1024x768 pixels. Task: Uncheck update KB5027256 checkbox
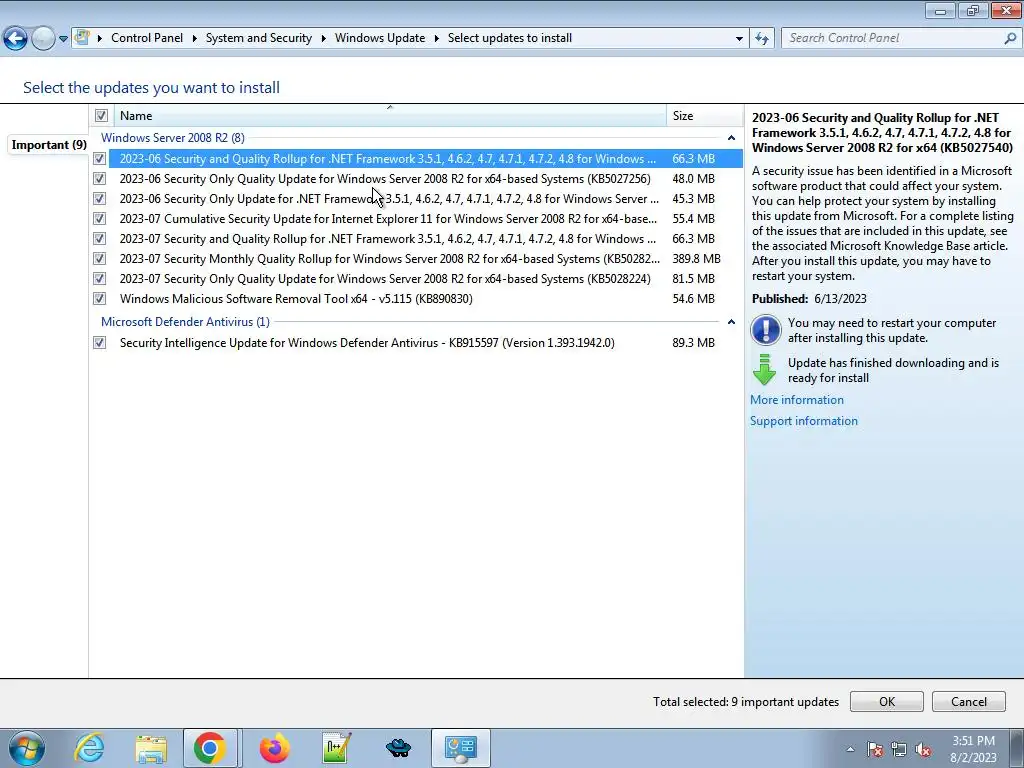99,178
